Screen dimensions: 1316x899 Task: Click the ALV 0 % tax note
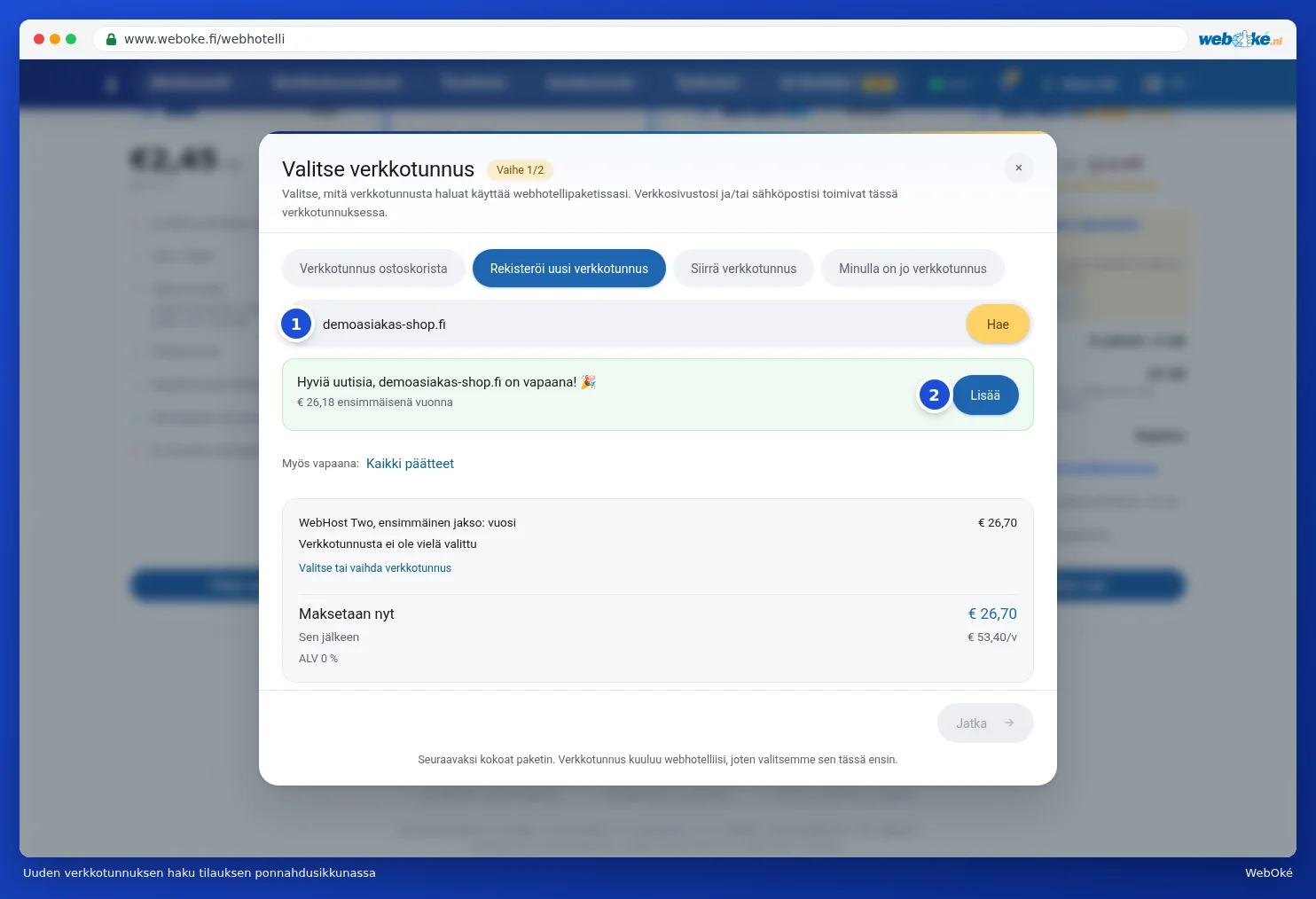(x=318, y=659)
